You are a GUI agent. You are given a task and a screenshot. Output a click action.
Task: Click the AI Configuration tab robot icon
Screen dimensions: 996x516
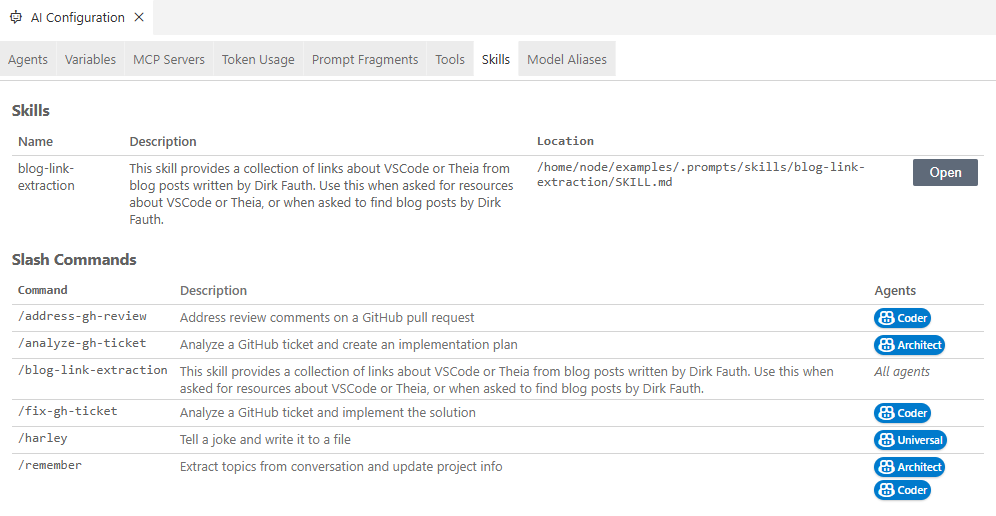[16, 18]
